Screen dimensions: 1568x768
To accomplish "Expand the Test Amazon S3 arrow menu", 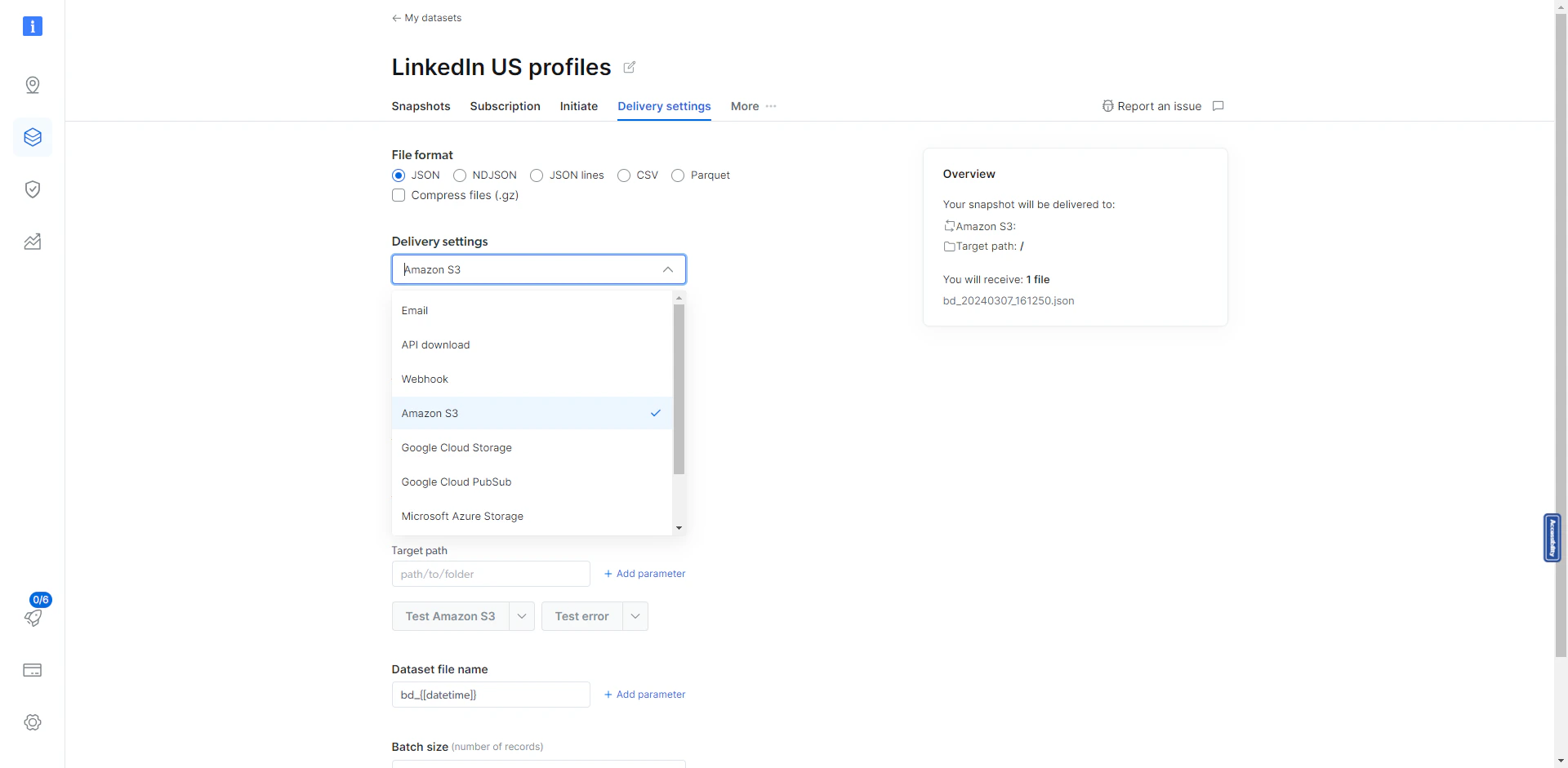I will coord(522,616).
